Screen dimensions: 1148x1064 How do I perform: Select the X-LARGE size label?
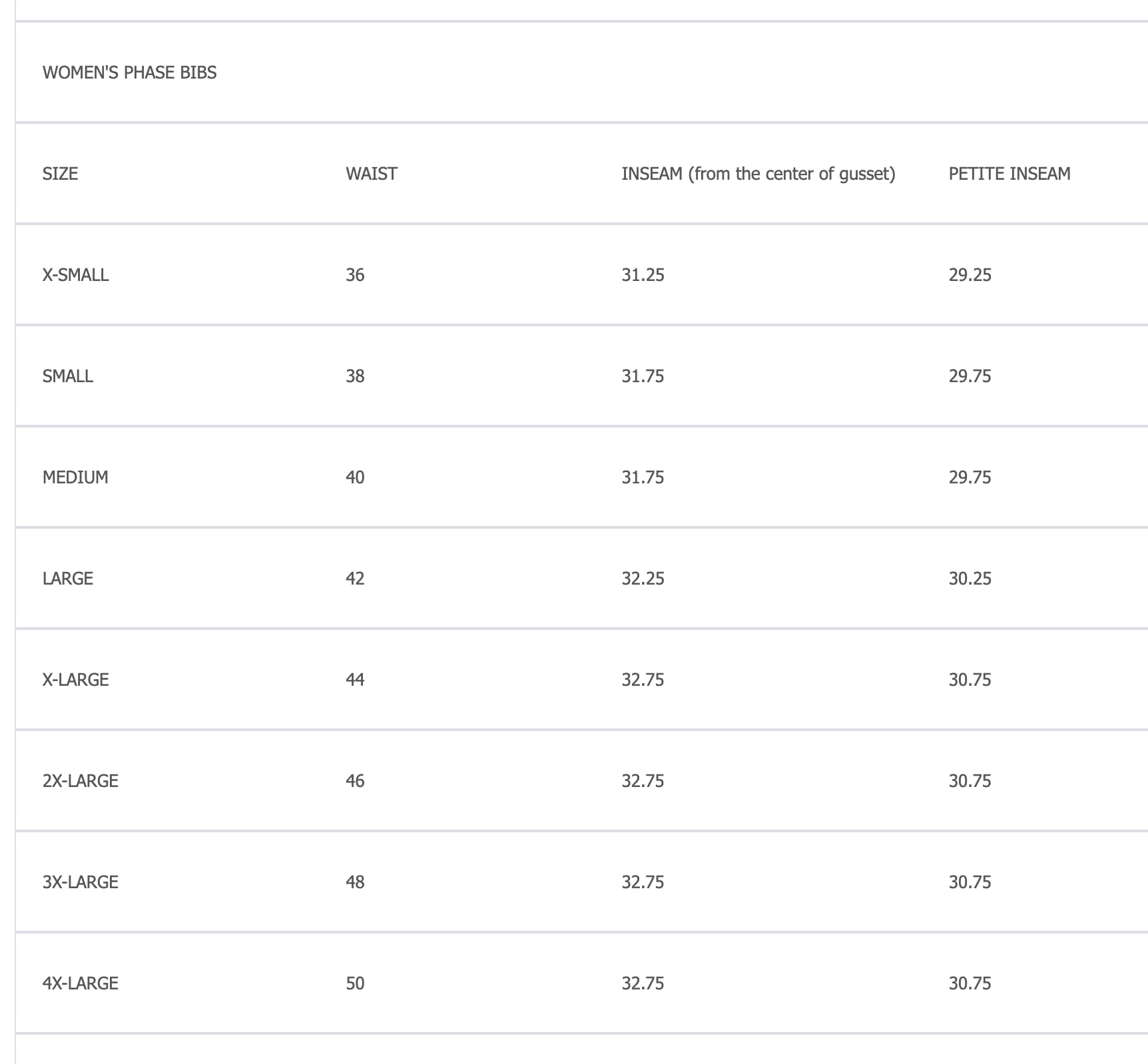(75, 680)
